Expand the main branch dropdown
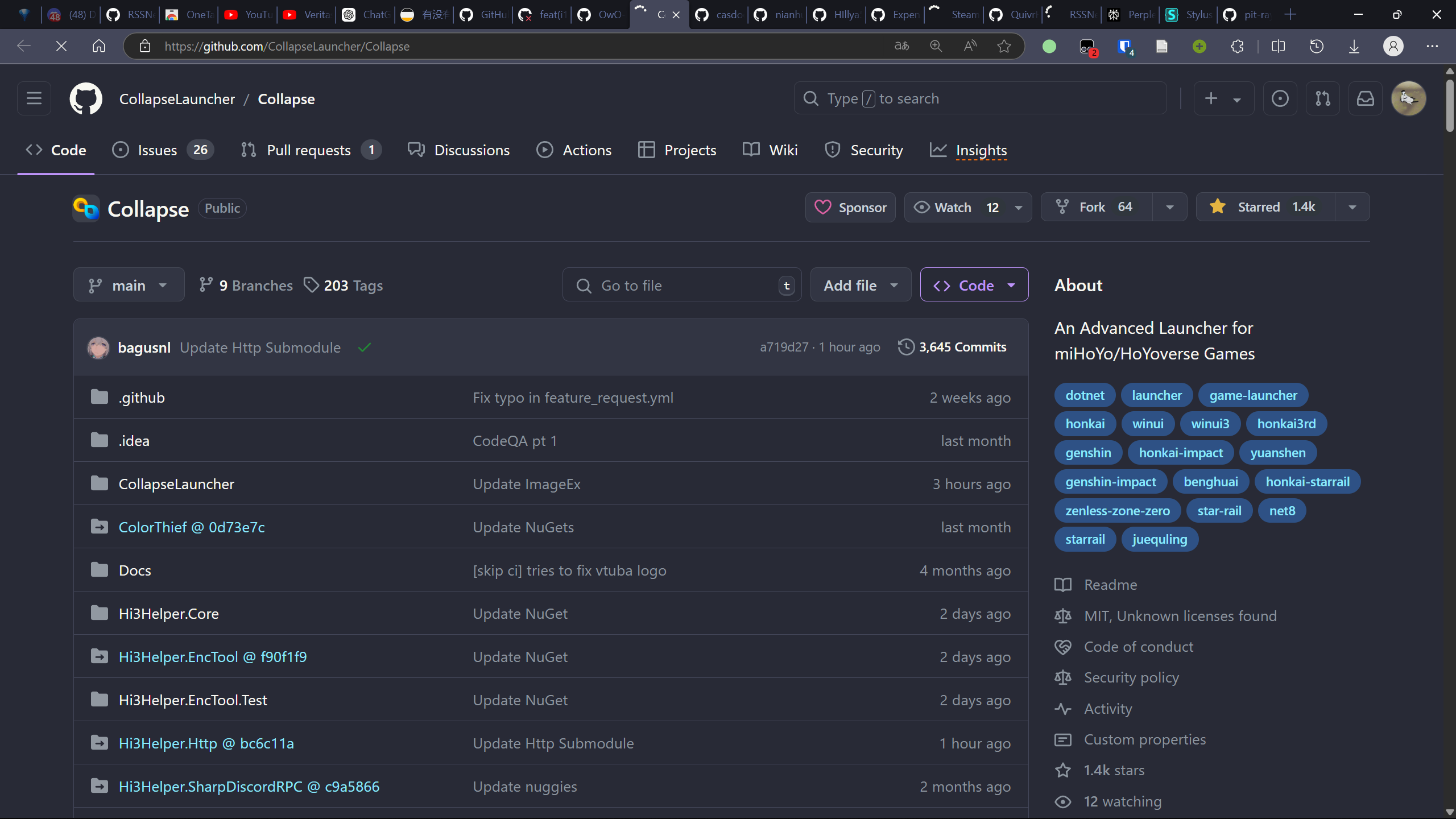The height and width of the screenshot is (819, 1456). tap(129, 285)
